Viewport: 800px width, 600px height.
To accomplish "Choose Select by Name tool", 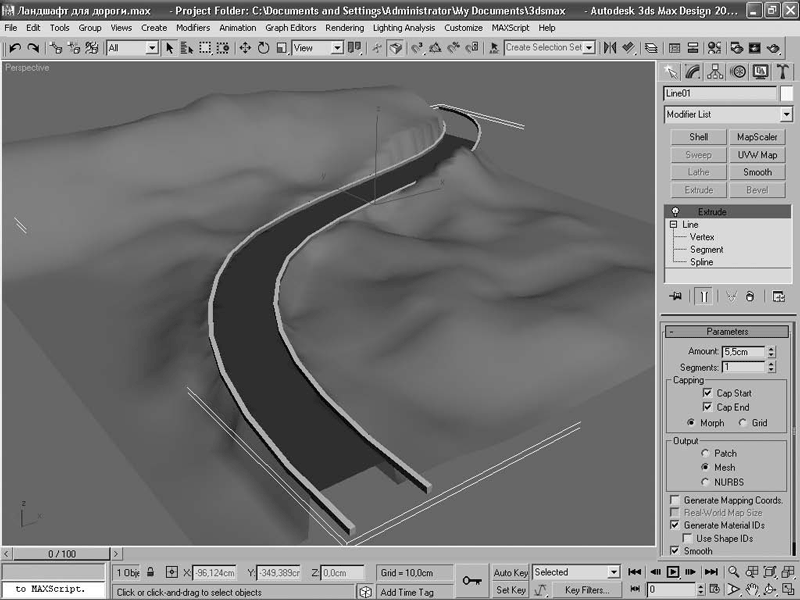I will [187, 48].
